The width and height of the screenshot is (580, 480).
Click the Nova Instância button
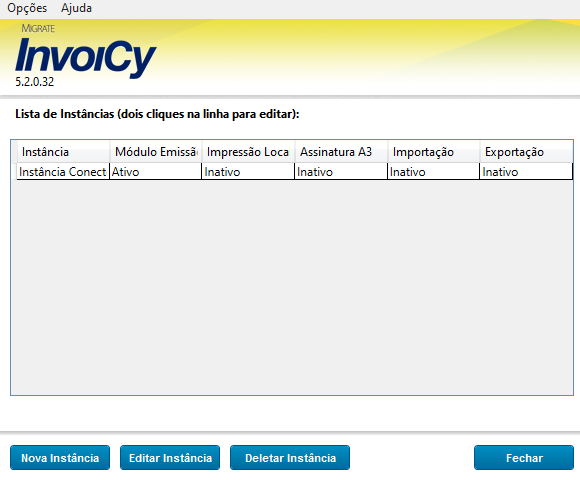pyautogui.click(x=60, y=458)
